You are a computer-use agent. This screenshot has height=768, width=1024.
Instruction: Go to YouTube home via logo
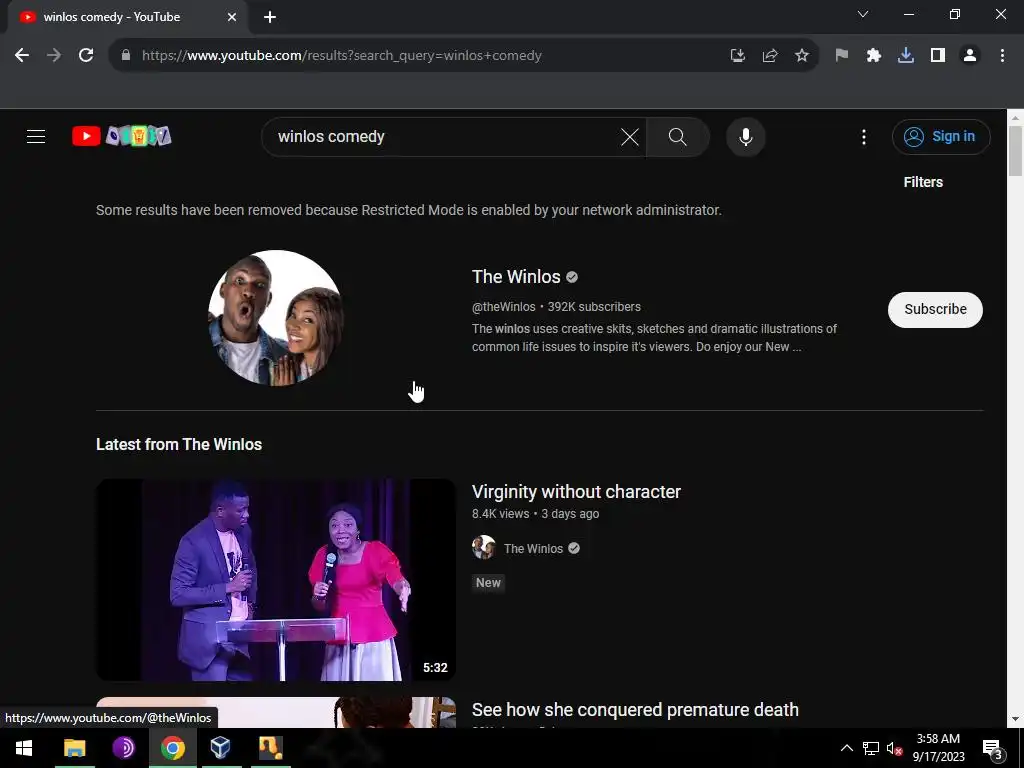(122, 136)
